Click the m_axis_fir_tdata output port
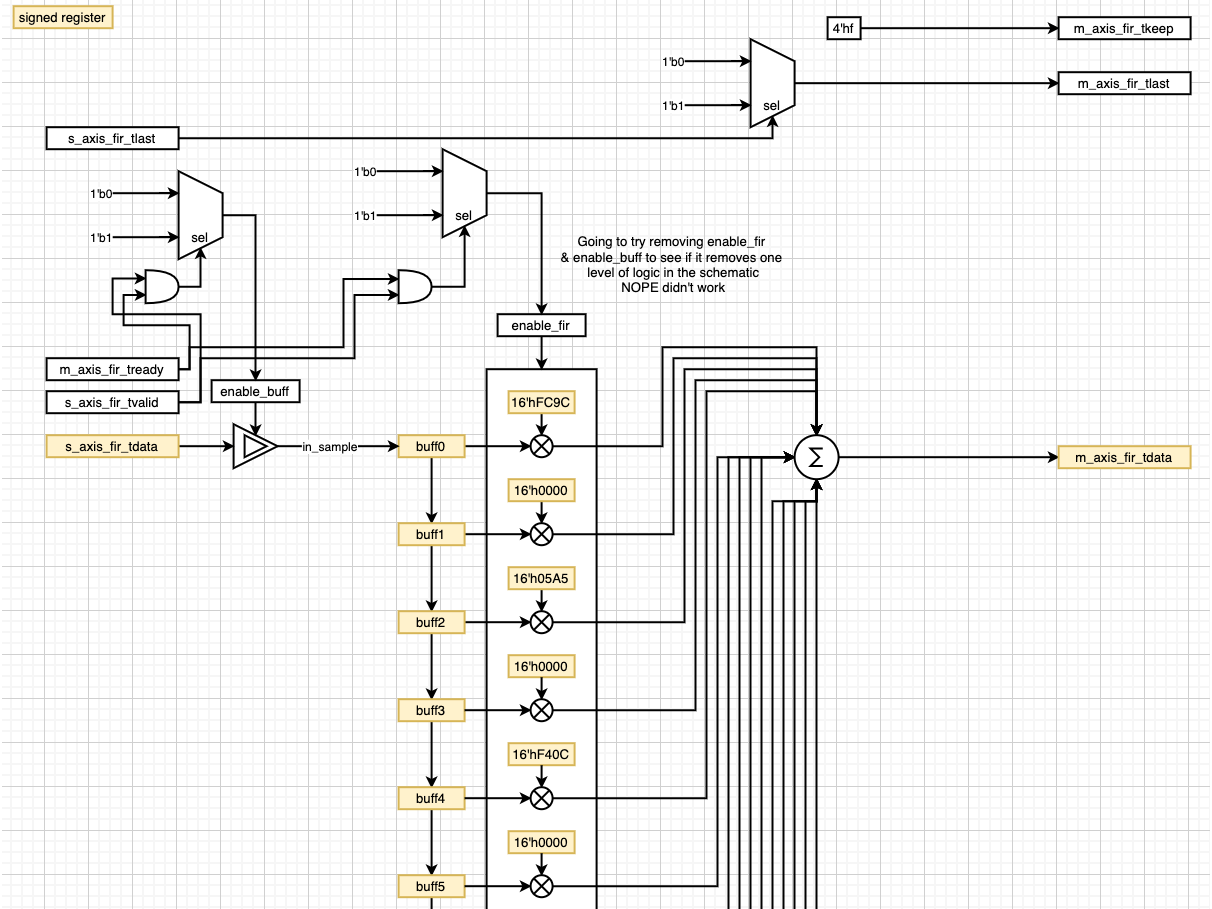 coord(1124,456)
